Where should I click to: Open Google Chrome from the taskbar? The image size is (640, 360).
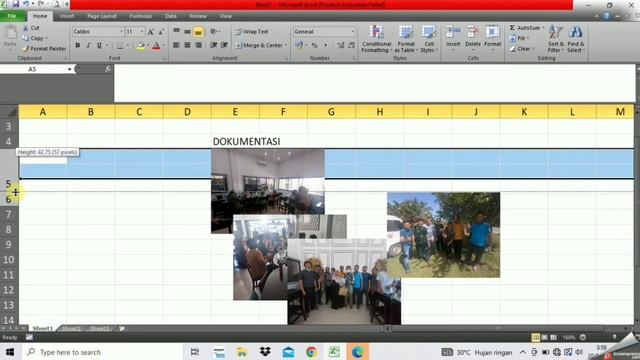[x=311, y=351]
